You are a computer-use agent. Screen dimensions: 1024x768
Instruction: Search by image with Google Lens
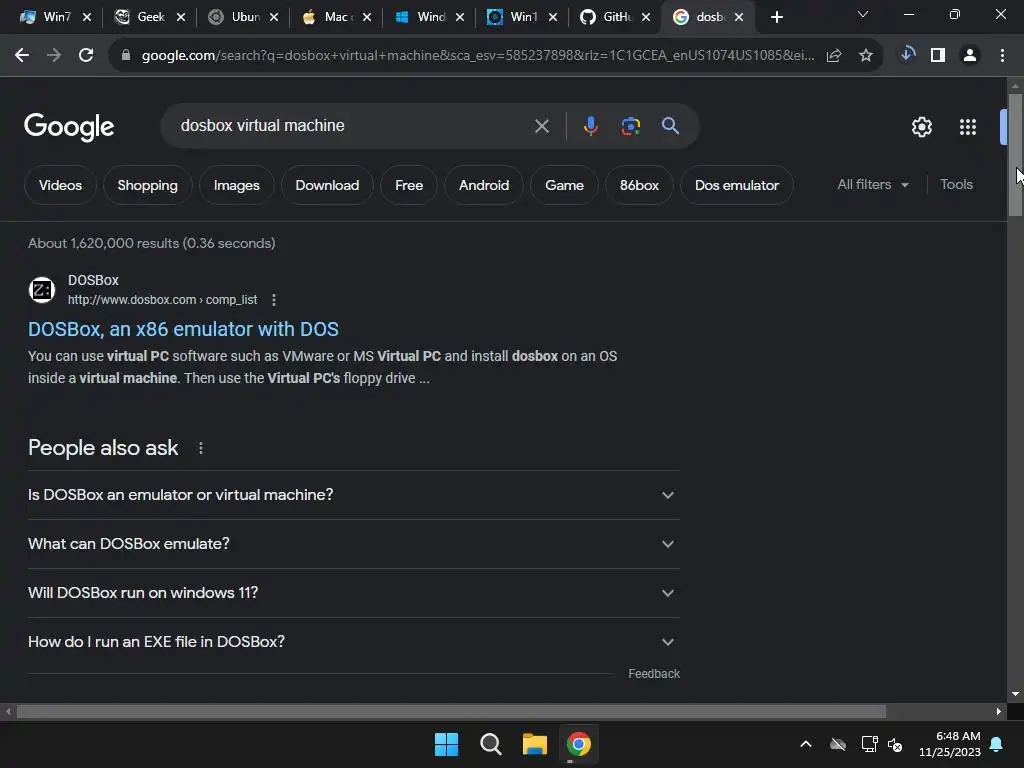pos(631,125)
